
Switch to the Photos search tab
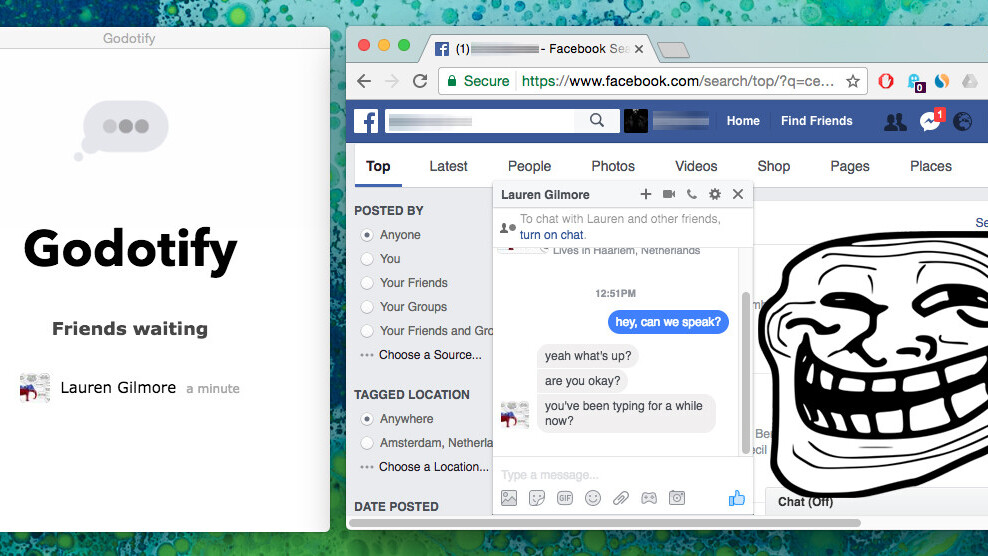(613, 166)
